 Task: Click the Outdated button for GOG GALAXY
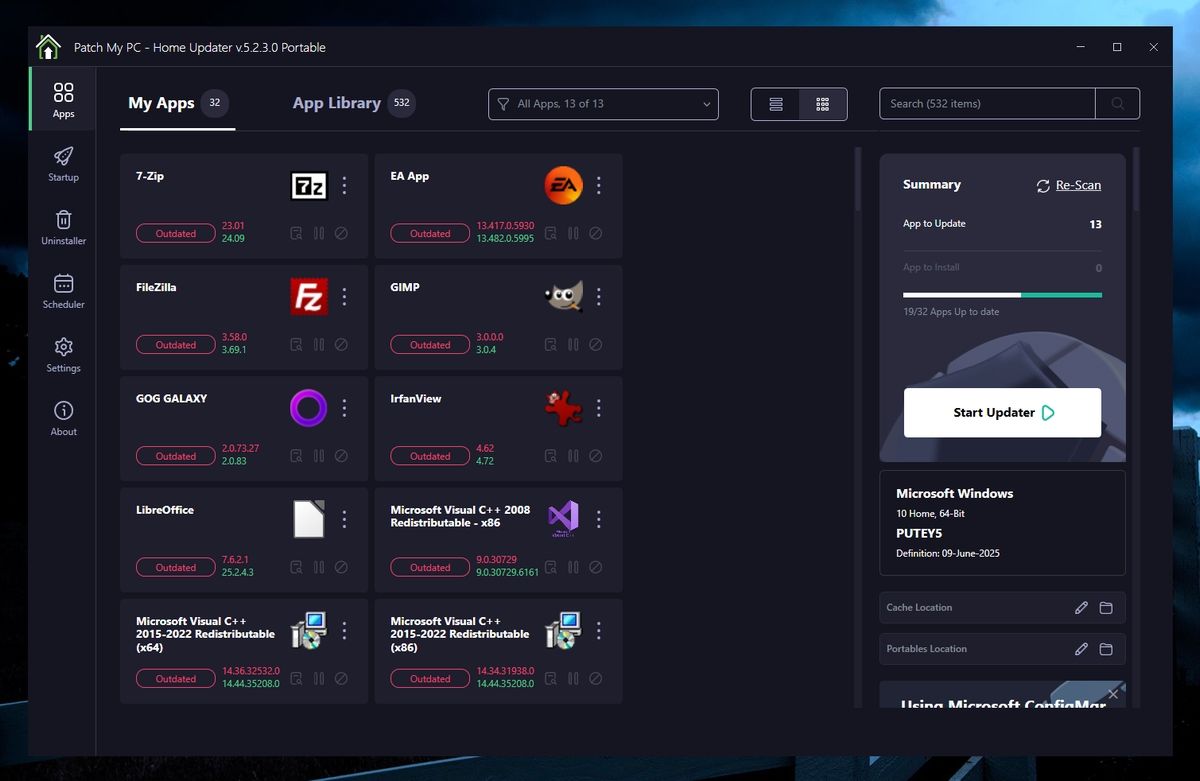coord(176,456)
